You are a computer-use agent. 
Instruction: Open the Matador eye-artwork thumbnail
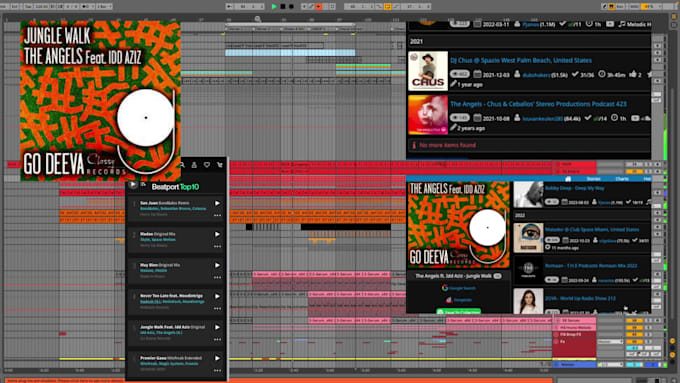point(528,238)
